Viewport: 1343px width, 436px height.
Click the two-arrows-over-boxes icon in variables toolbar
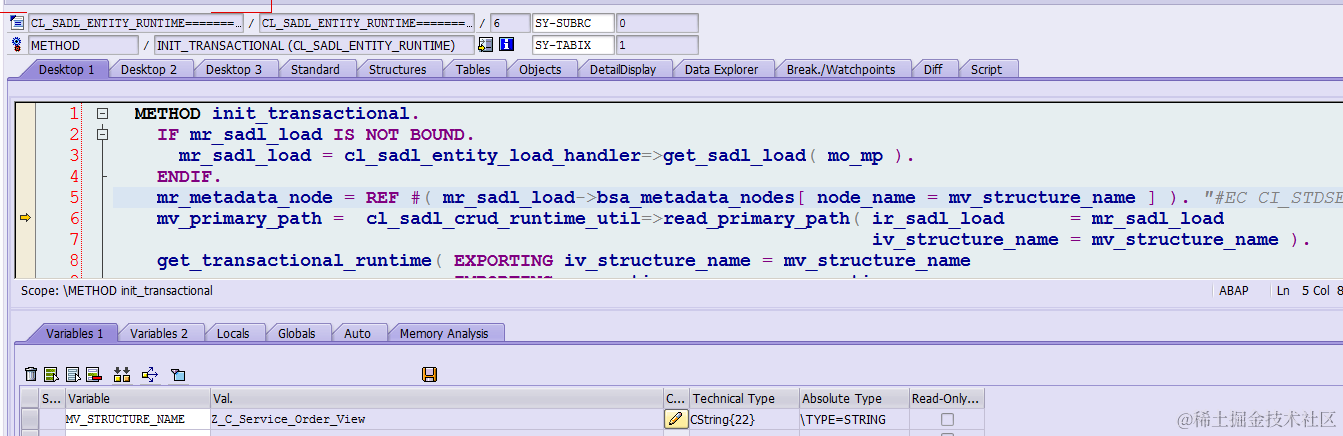tap(122, 374)
